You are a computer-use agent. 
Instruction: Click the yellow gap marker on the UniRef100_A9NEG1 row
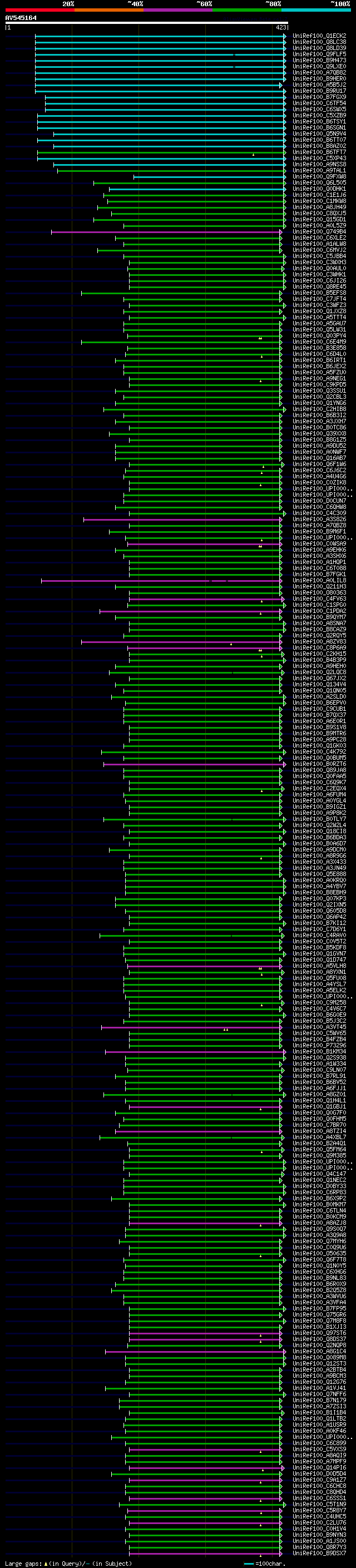(x=261, y=381)
